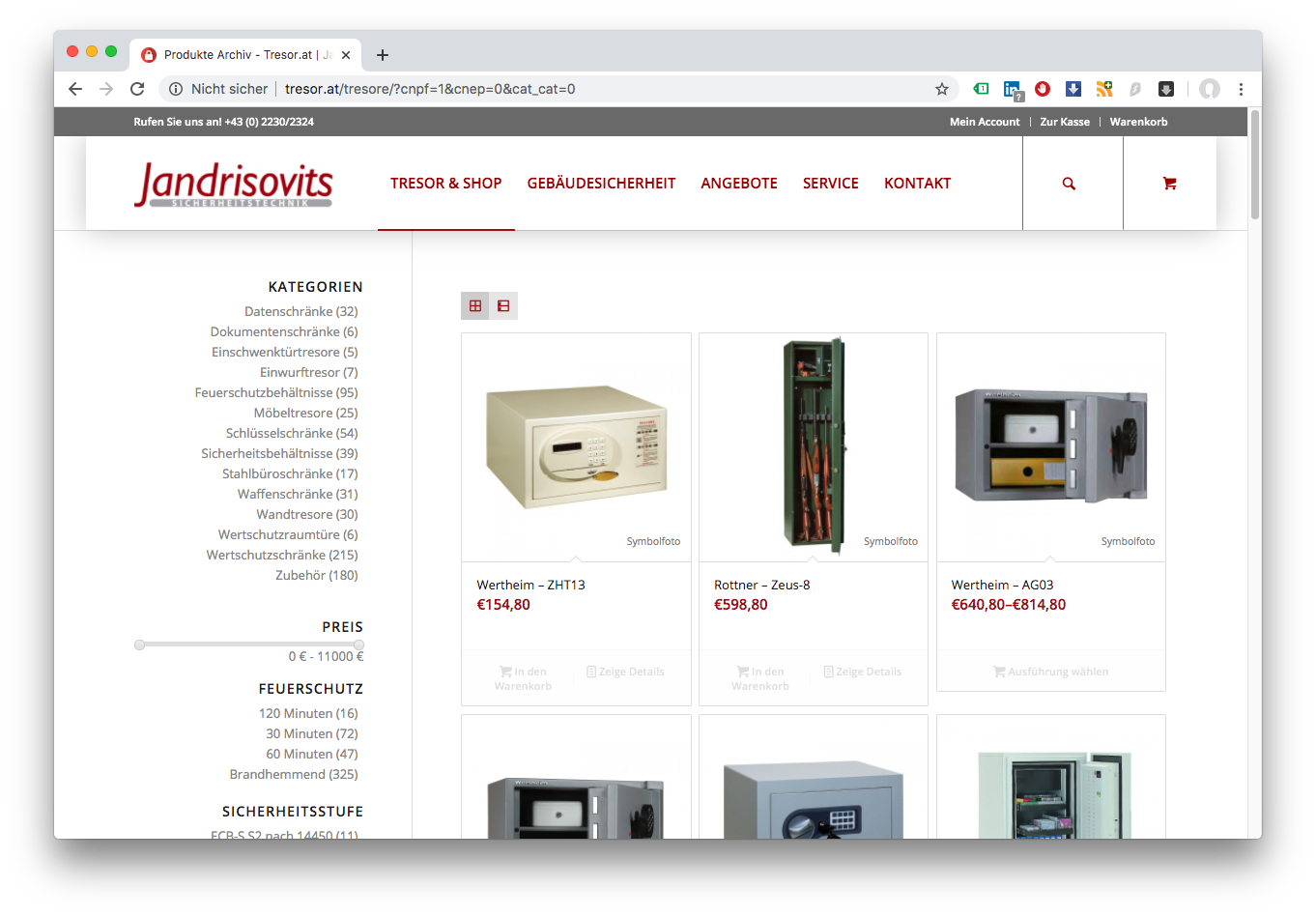Screen dimensions: 1316x916
Task: Open Warenkorb link in top bar
Action: 1138,122
